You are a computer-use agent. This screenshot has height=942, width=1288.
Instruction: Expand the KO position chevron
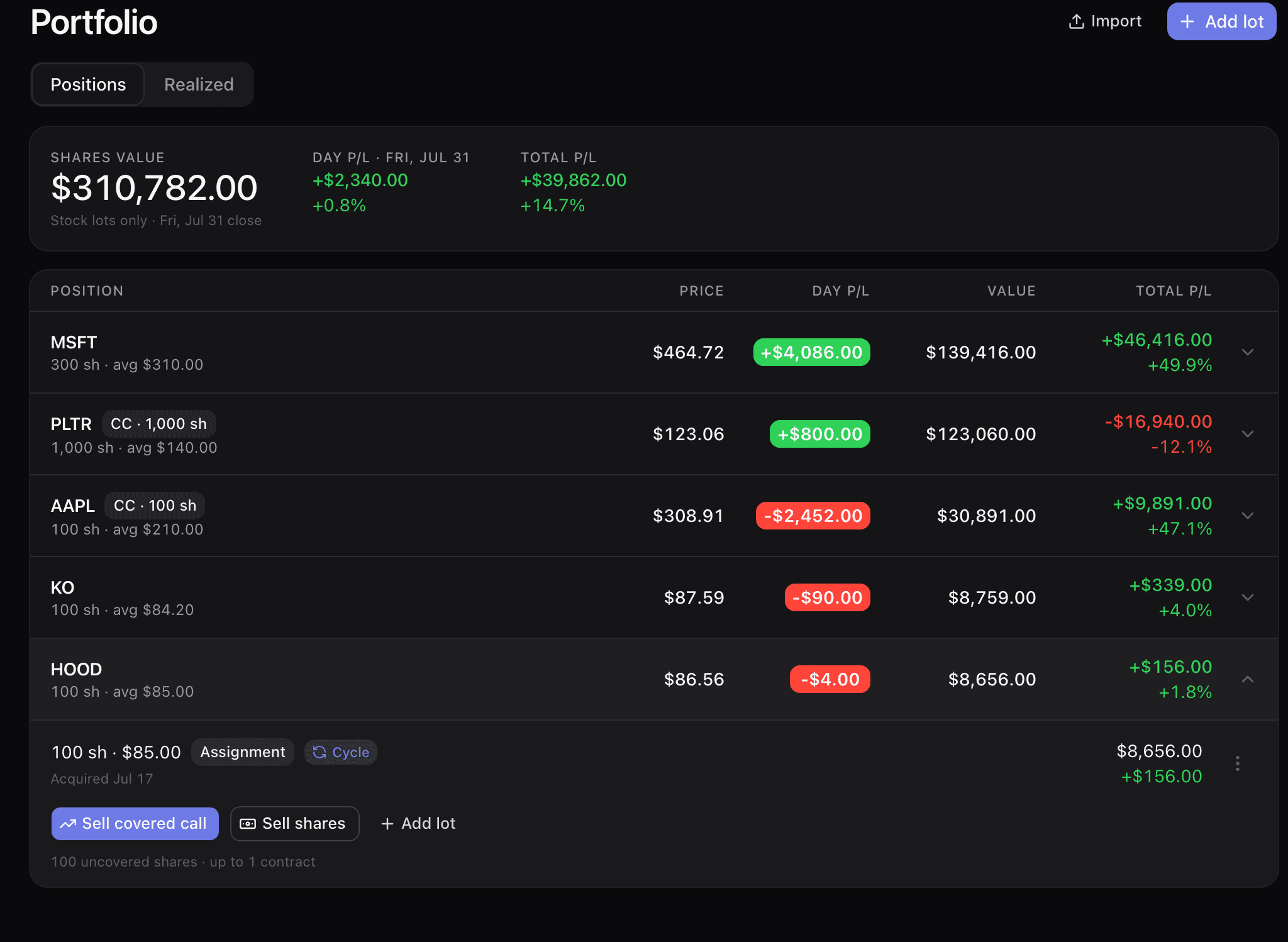tap(1248, 597)
